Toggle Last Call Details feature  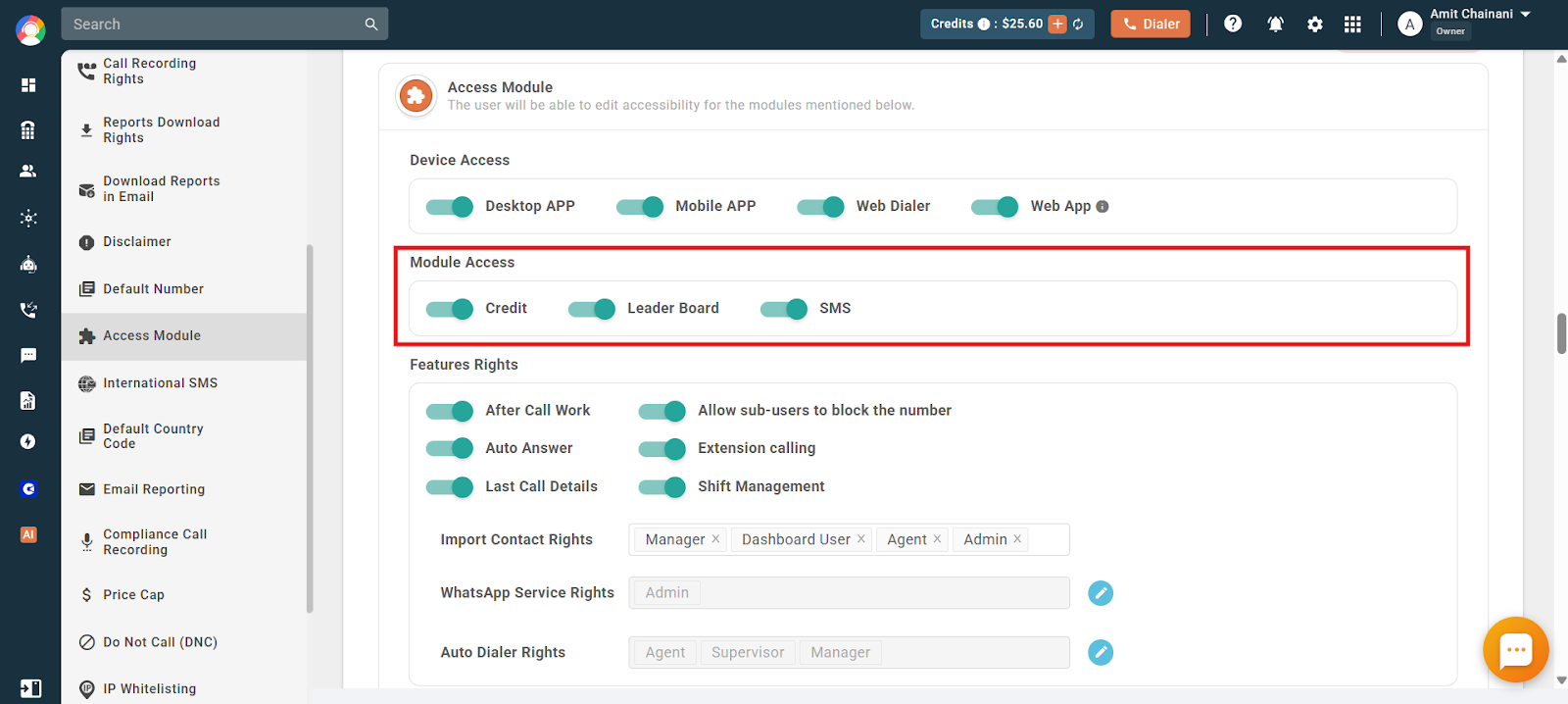click(x=450, y=486)
